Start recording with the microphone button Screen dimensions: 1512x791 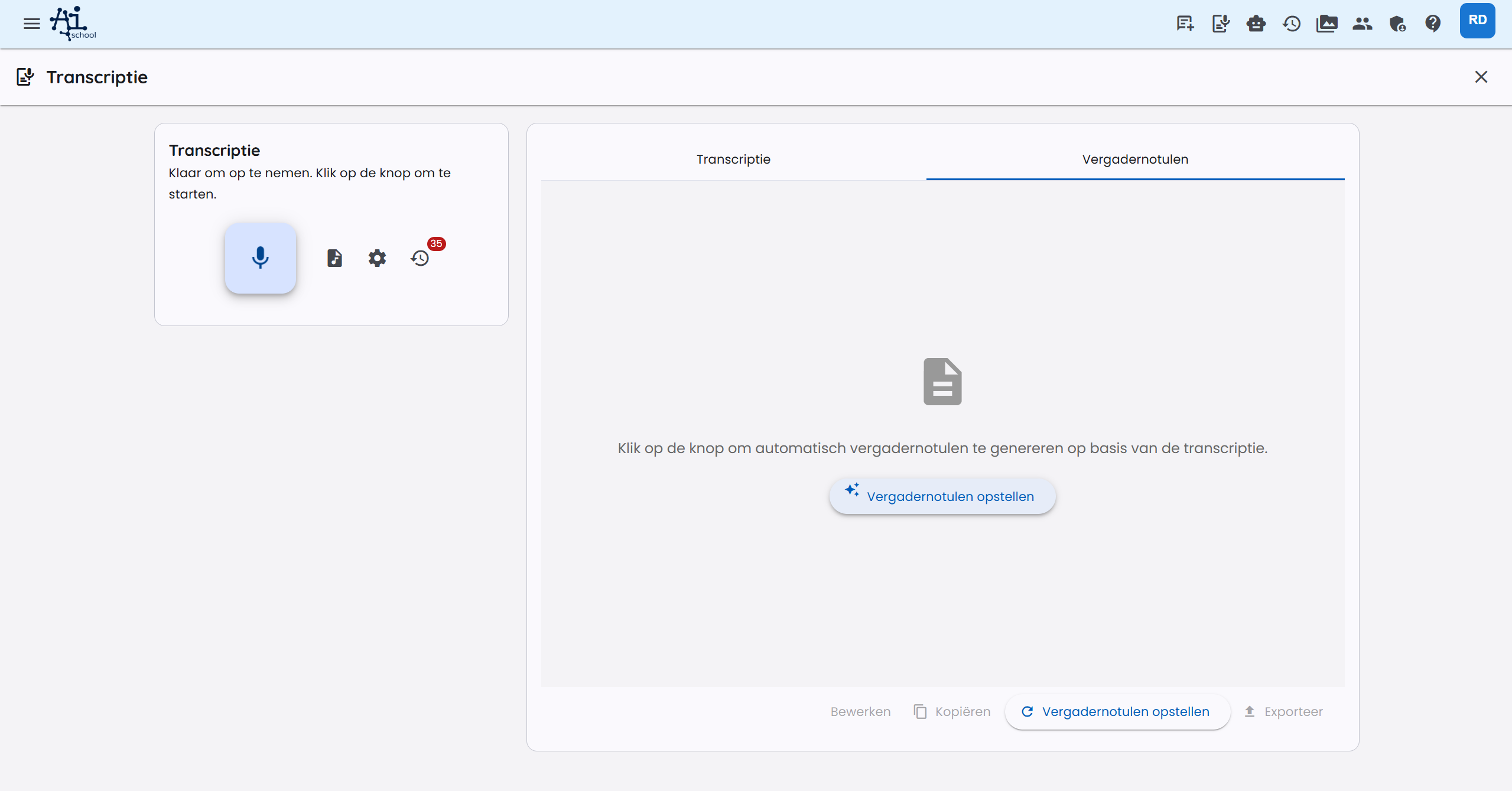point(260,258)
